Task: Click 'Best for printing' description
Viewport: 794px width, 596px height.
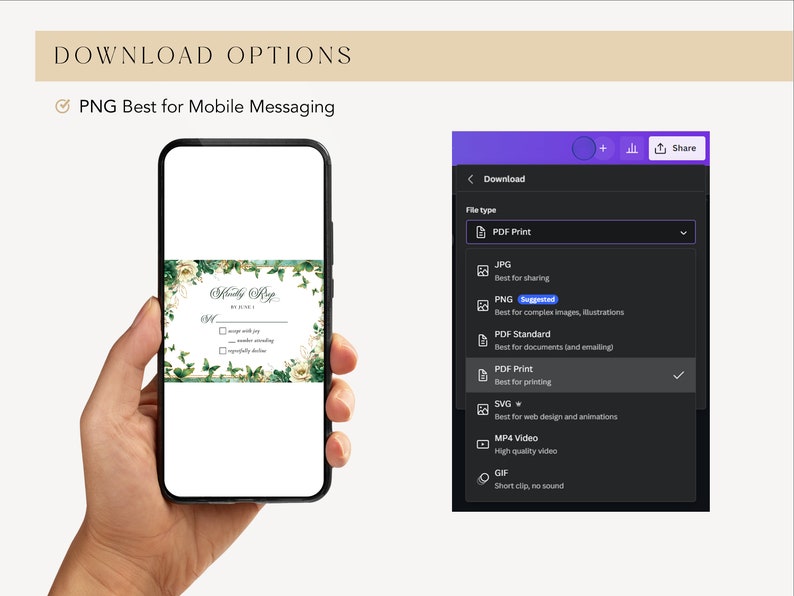Action: click(x=523, y=382)
